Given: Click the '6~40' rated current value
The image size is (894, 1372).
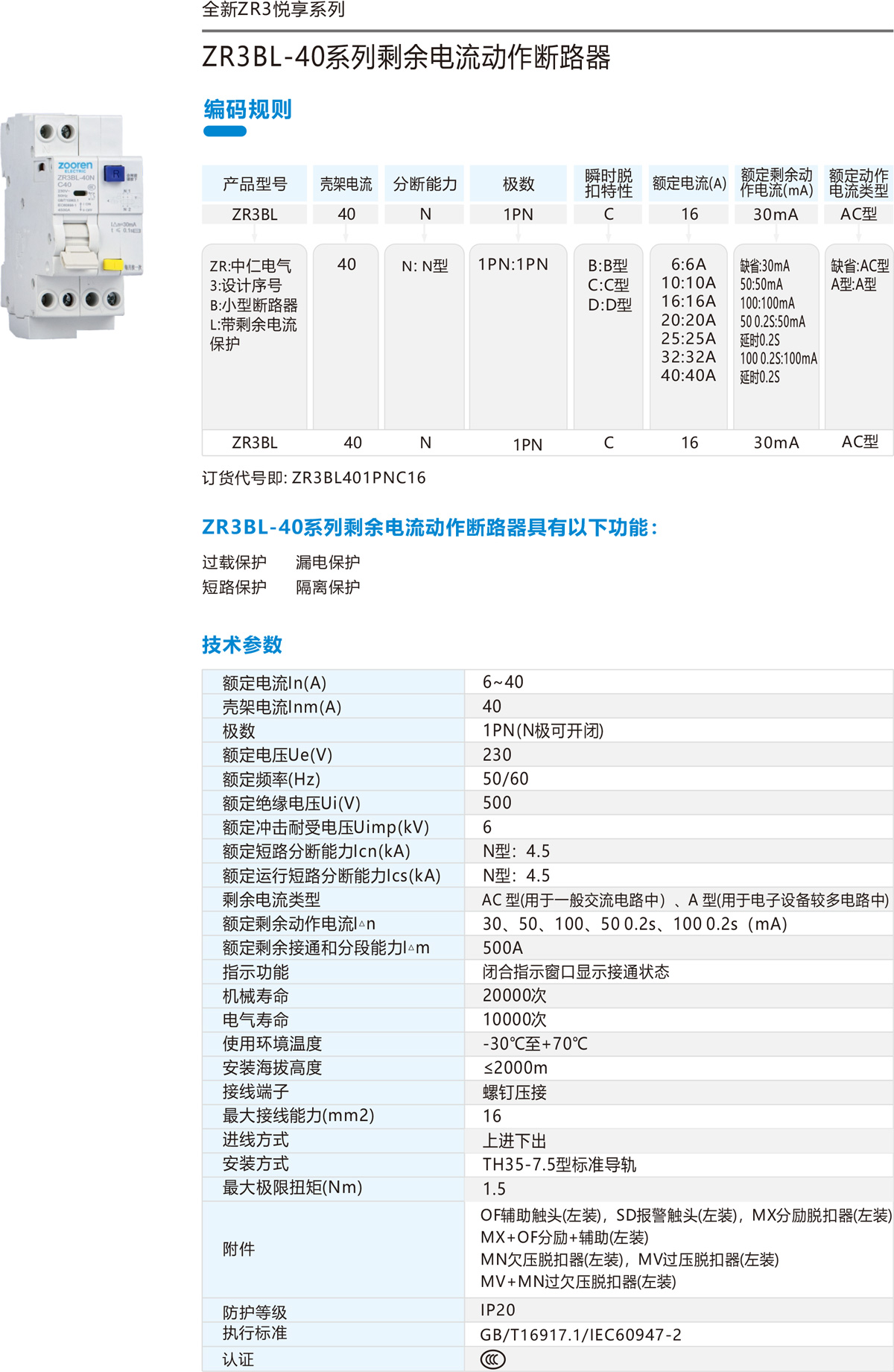Looking at the screenshot, I should [503, 682].
